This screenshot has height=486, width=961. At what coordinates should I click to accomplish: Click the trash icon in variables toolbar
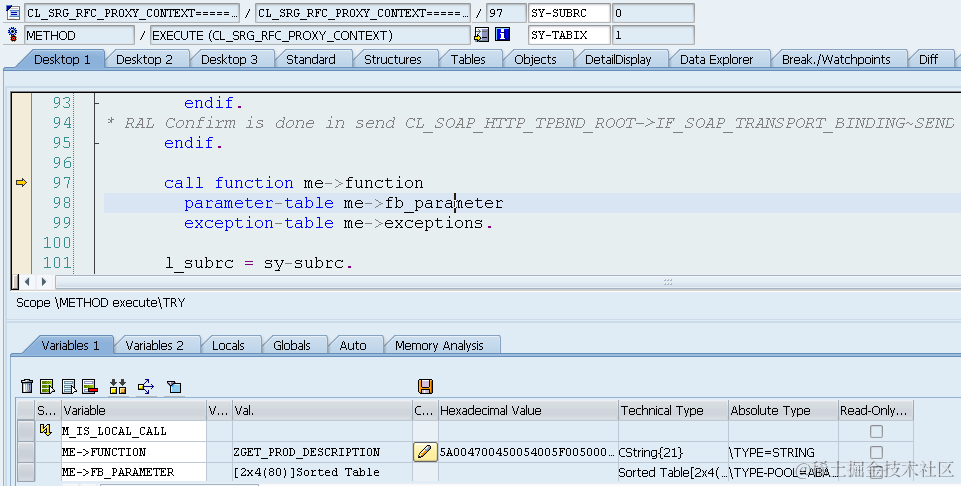tap(26, 386)
